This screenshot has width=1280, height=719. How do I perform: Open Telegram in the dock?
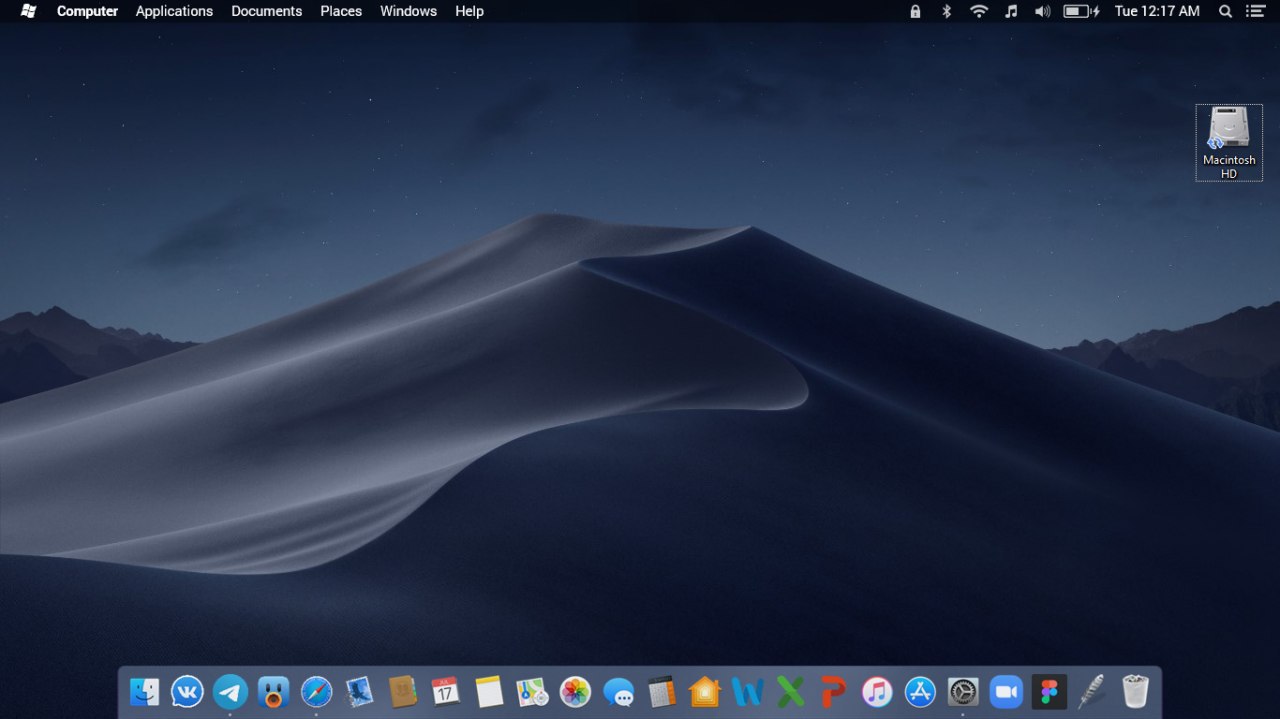(x=230, y=691)
